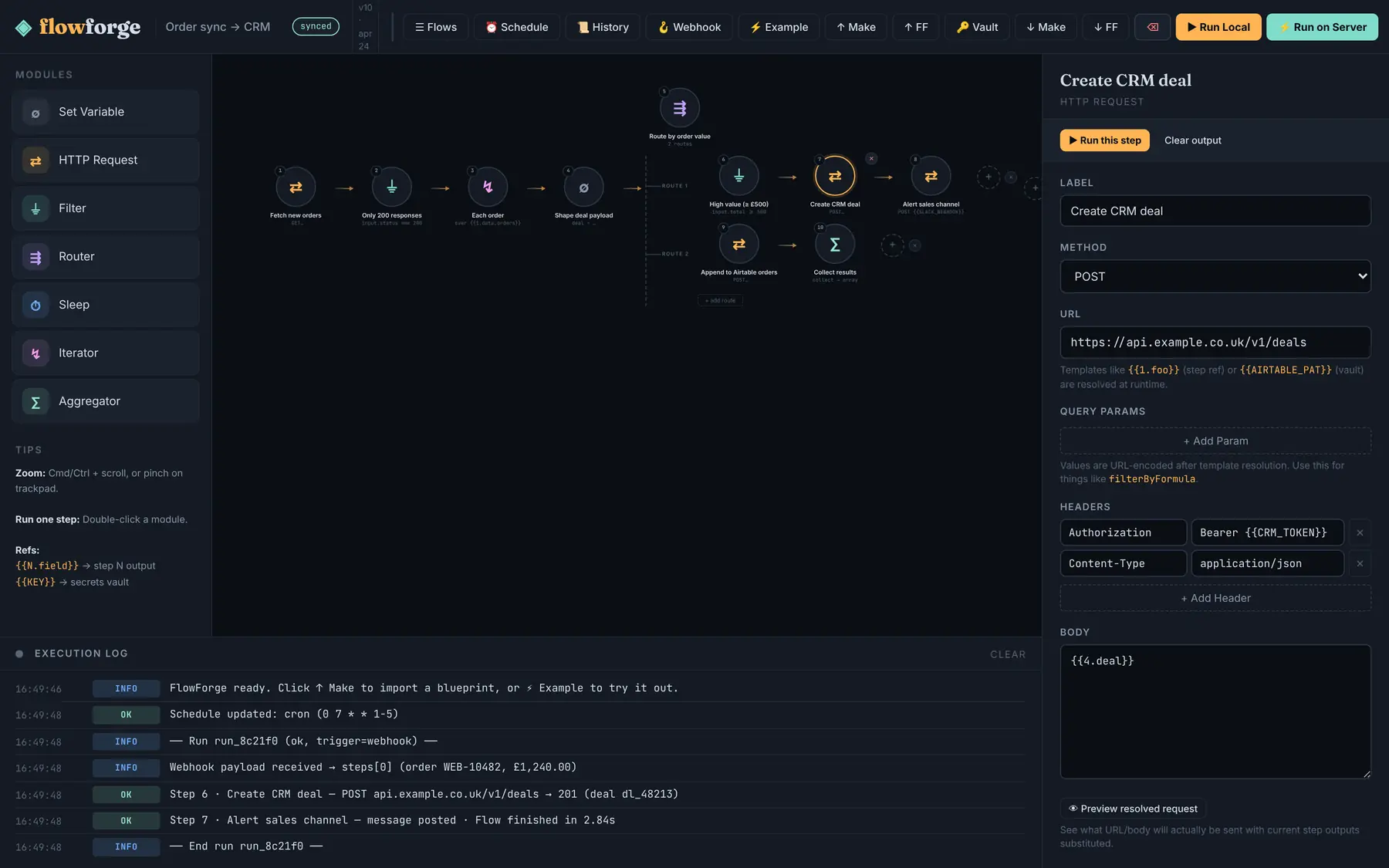1389x868 pixels.
Task: Click the Run Local button
Action: [1218, 27]
